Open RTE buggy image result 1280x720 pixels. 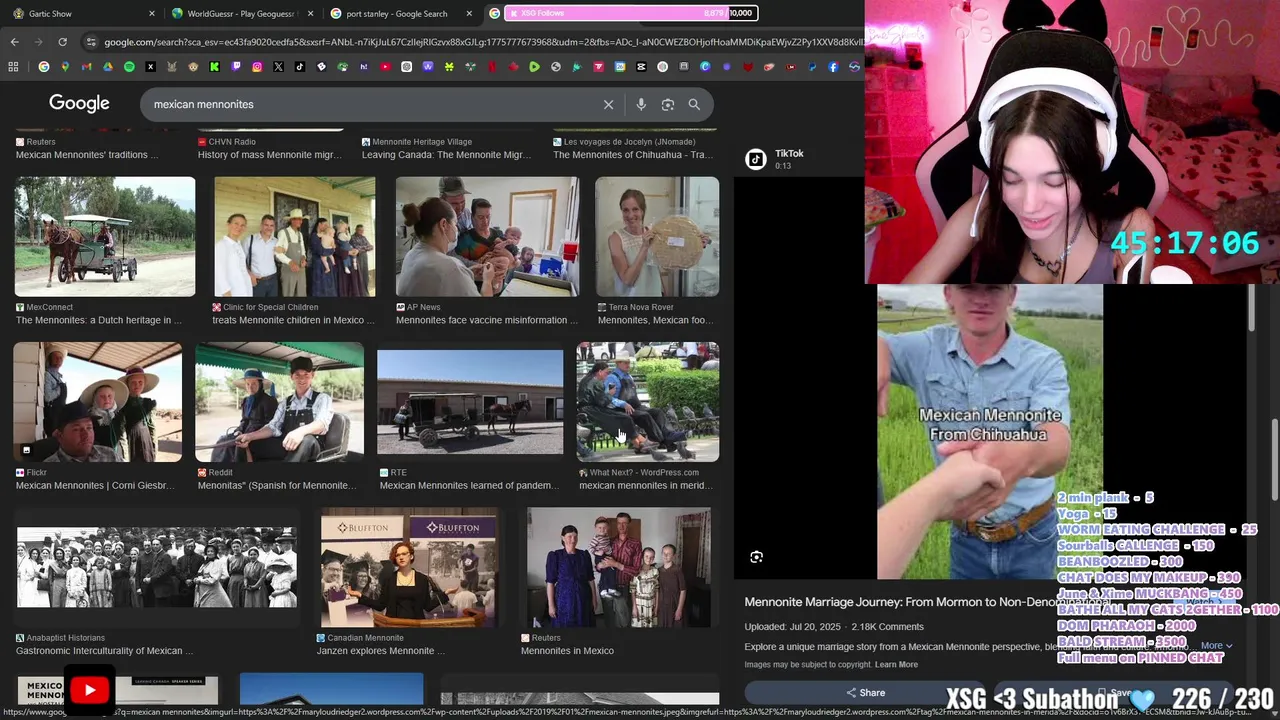[x=470, y=402]
